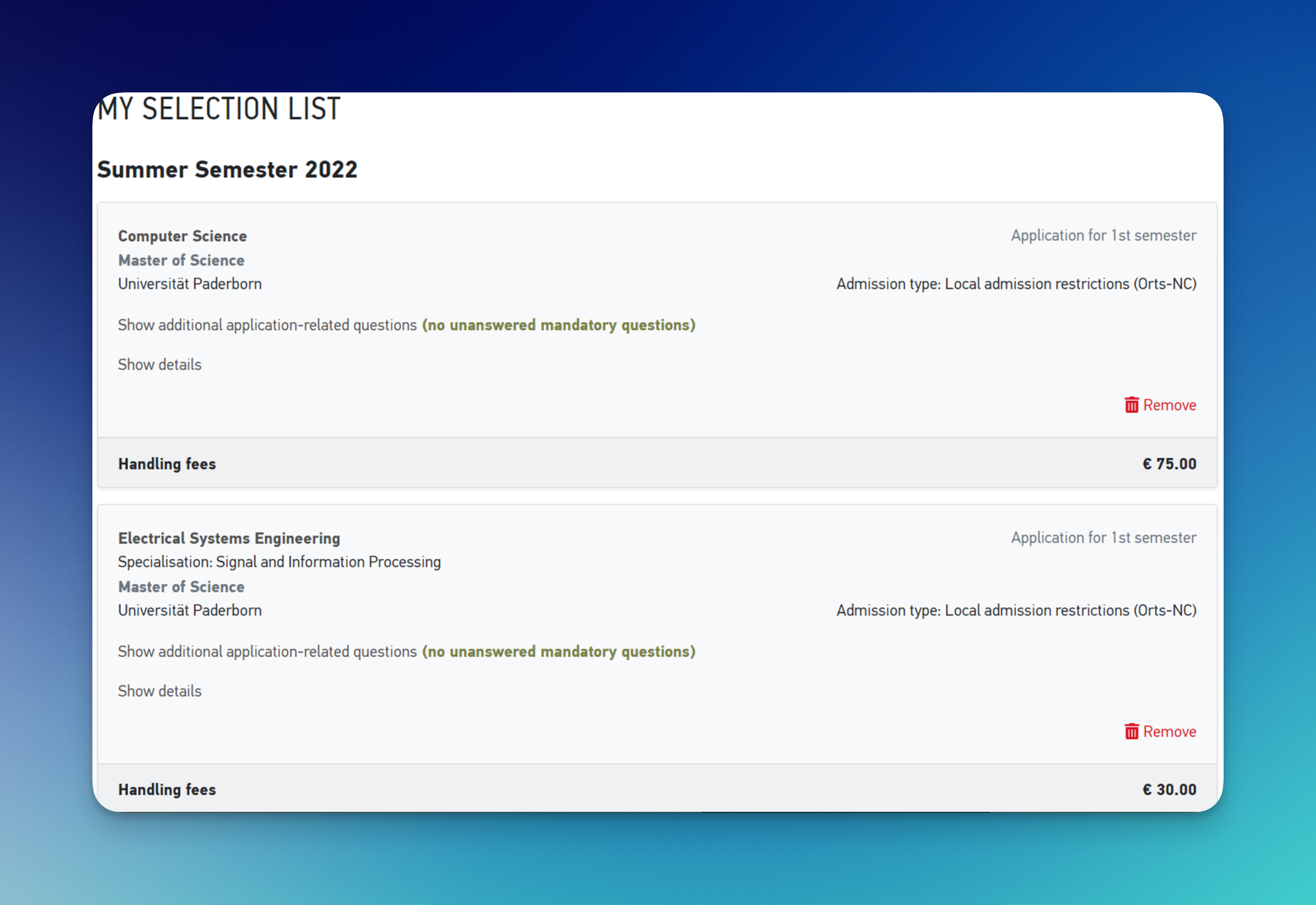Click Handling fees label in Computer Science card
The height and width of the screenshot is (905, 1316).
(x=167, y=464)
